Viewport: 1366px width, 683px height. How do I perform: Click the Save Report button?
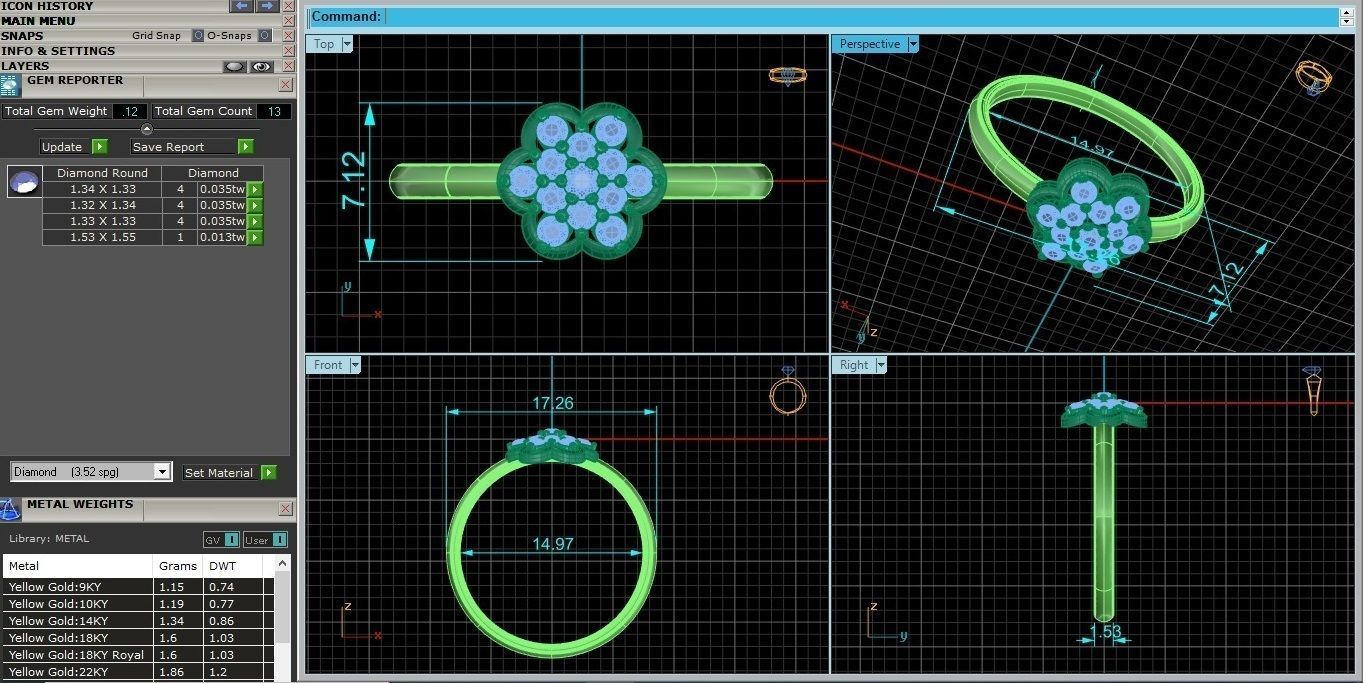(183, 147)
